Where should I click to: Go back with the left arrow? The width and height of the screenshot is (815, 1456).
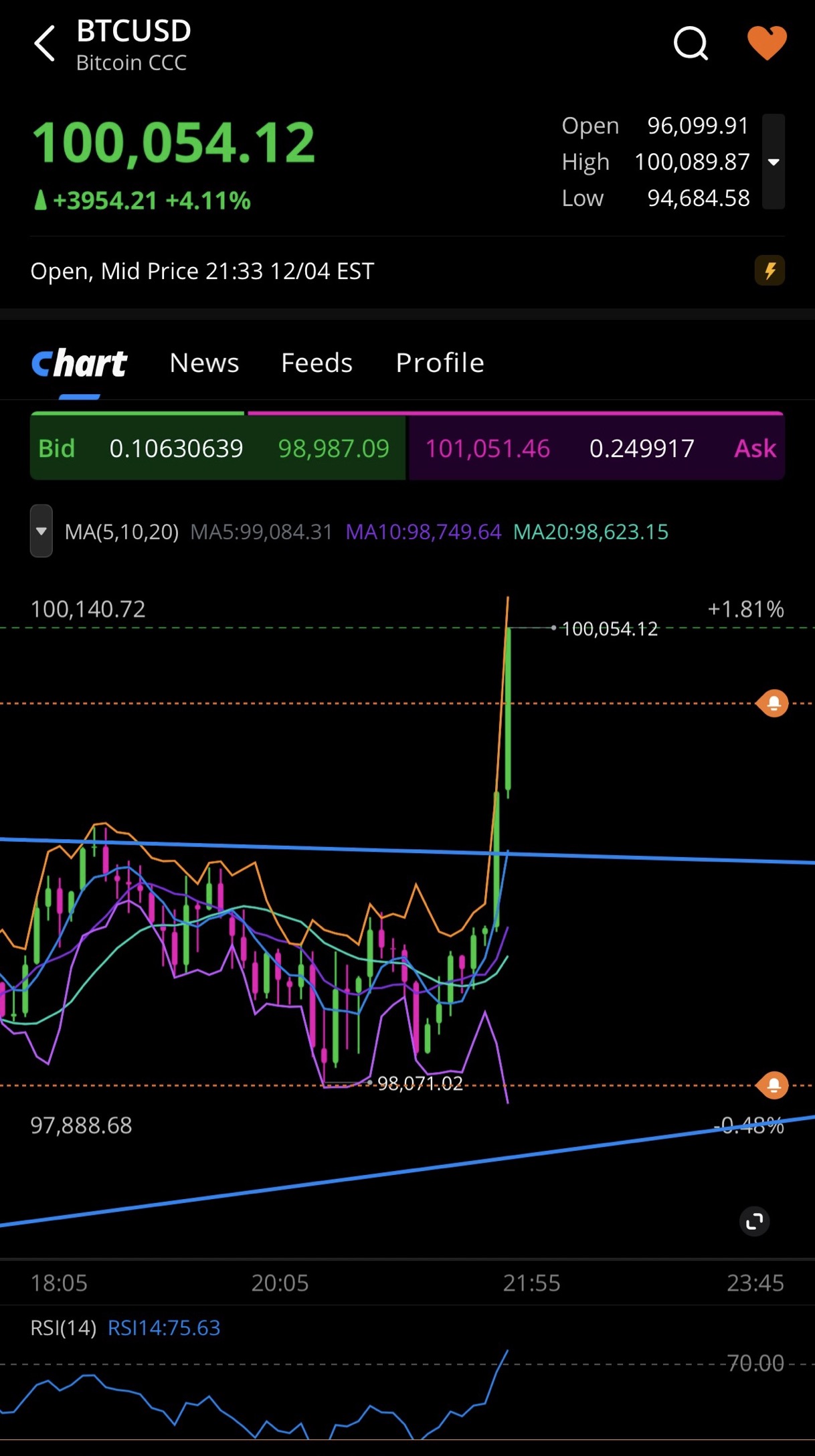(x=45, y=44)
